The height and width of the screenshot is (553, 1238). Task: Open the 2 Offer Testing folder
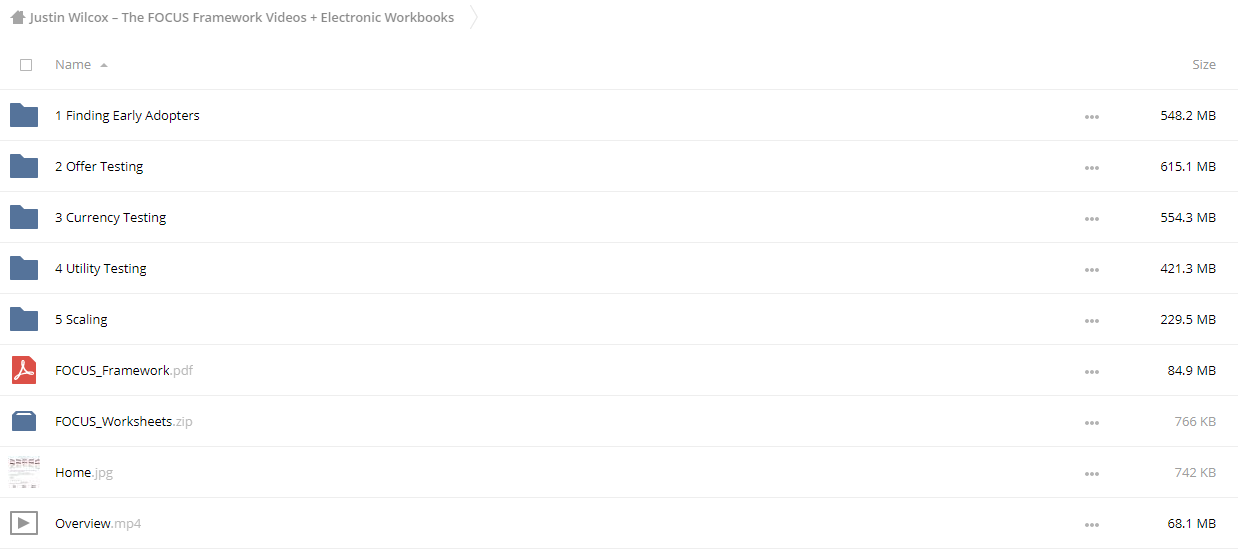99,166
